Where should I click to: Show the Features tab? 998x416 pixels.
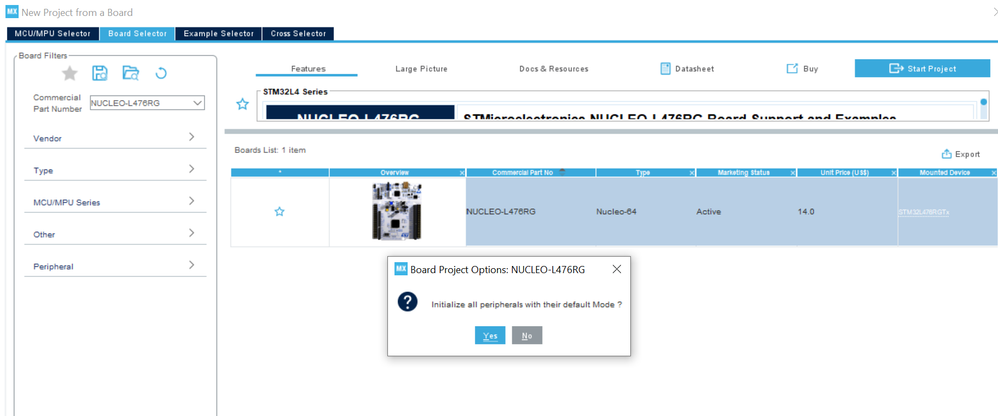(x=308, y=69)
